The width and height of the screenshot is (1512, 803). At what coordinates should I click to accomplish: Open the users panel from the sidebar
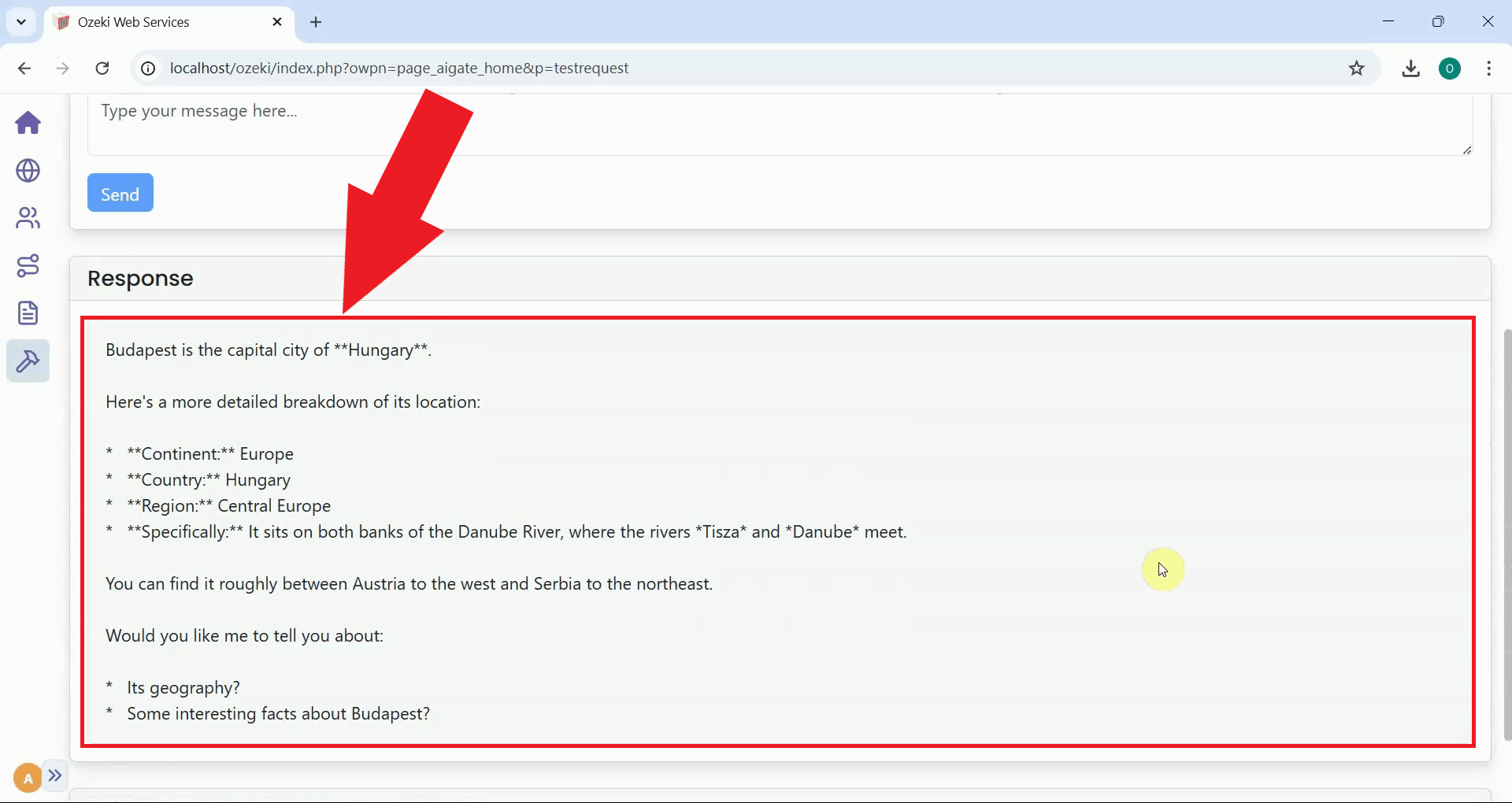point(28,218)
